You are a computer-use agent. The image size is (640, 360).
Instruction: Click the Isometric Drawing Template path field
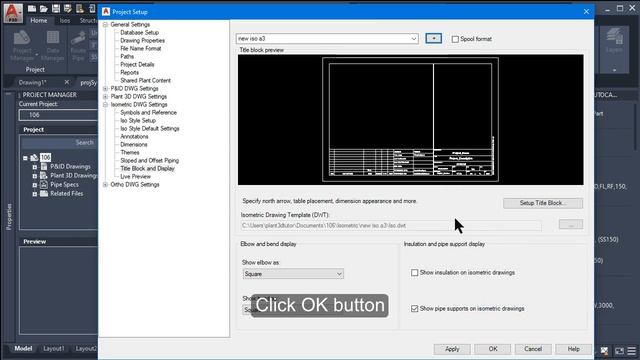tap(391, 225)
